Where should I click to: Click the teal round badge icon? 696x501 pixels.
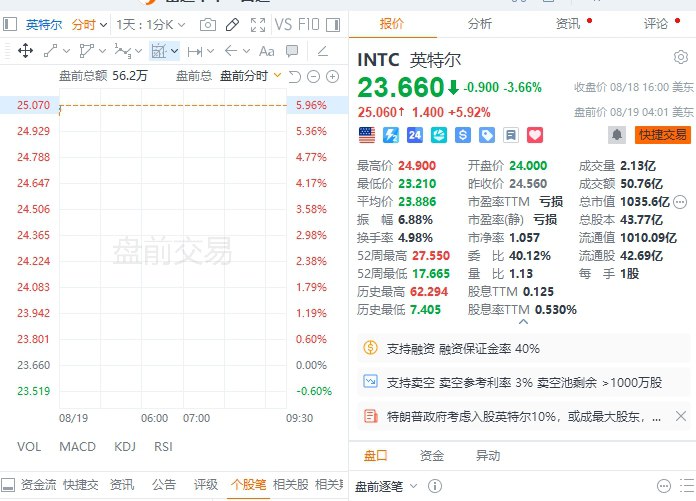[439, 135]
